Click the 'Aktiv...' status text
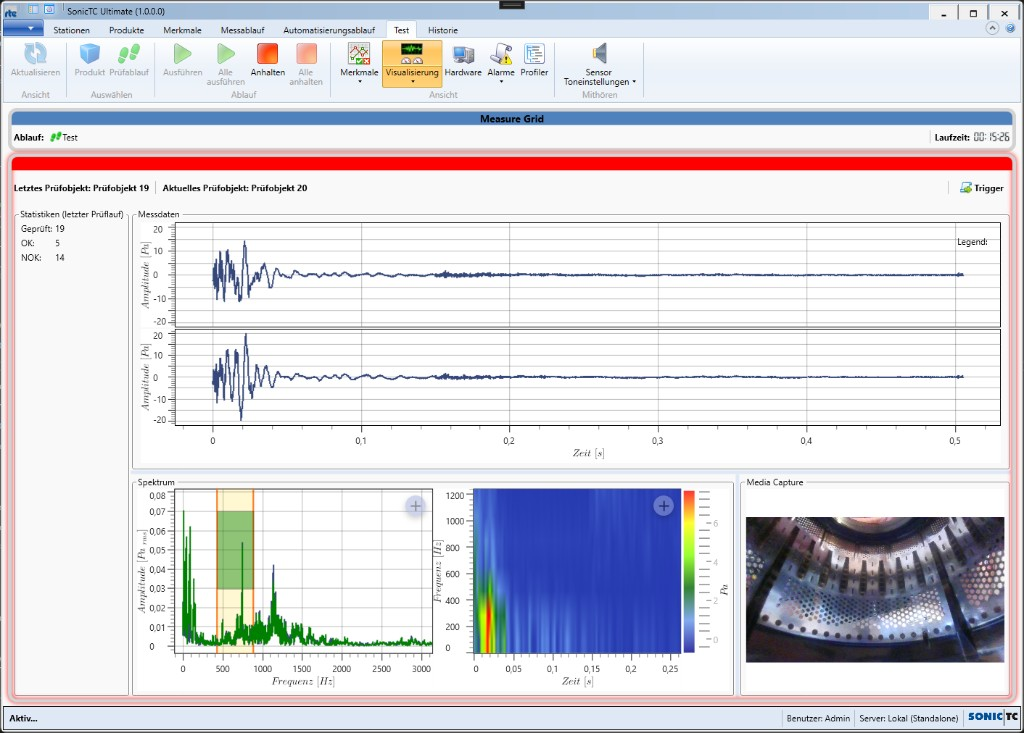Viewport: 1024px width, 733px height. pyautogui.click(x=24, y=718)
